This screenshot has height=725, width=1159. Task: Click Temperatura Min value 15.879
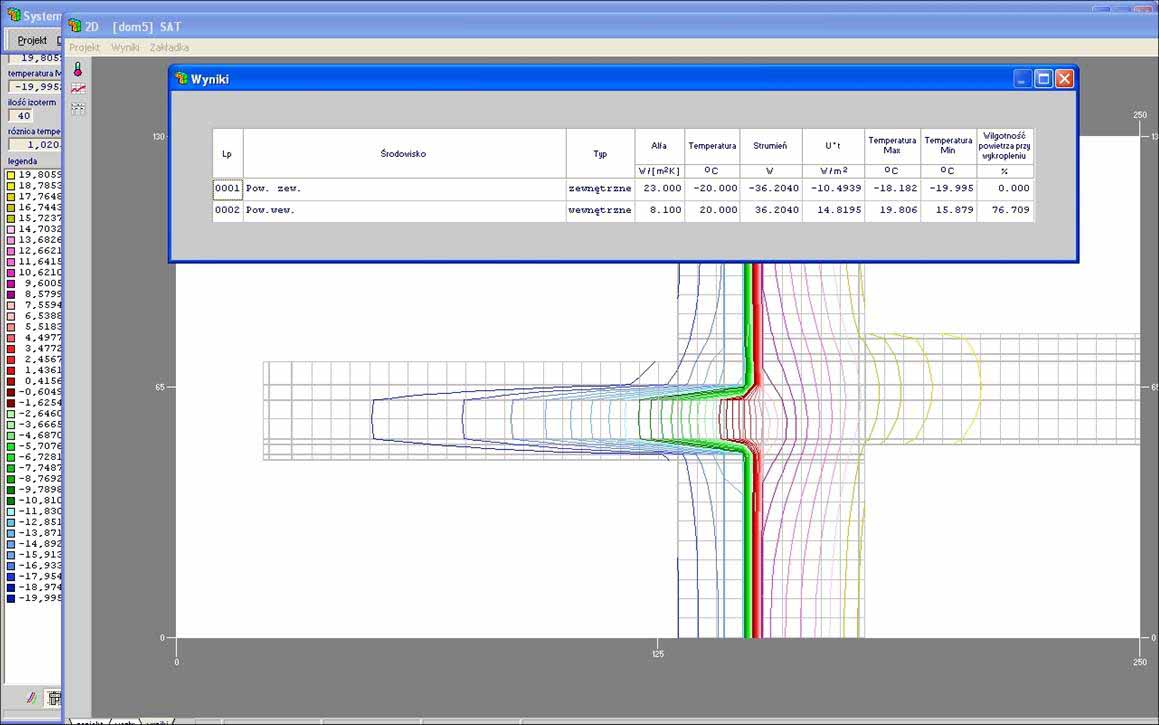(948, 210)
